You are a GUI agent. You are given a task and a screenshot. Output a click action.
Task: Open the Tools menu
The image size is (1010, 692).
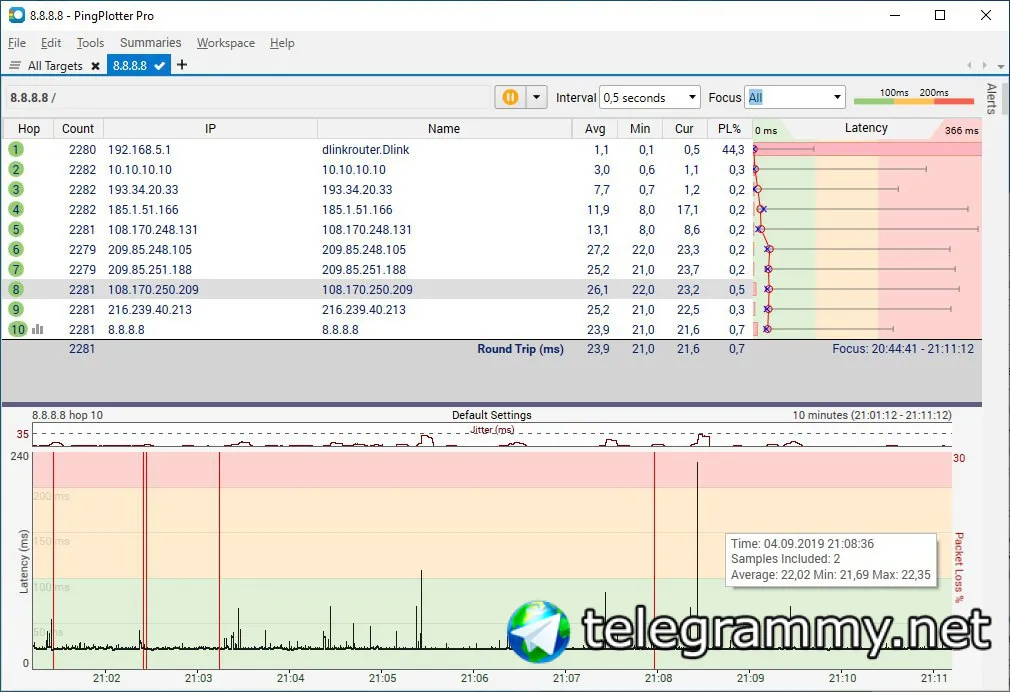90,43
